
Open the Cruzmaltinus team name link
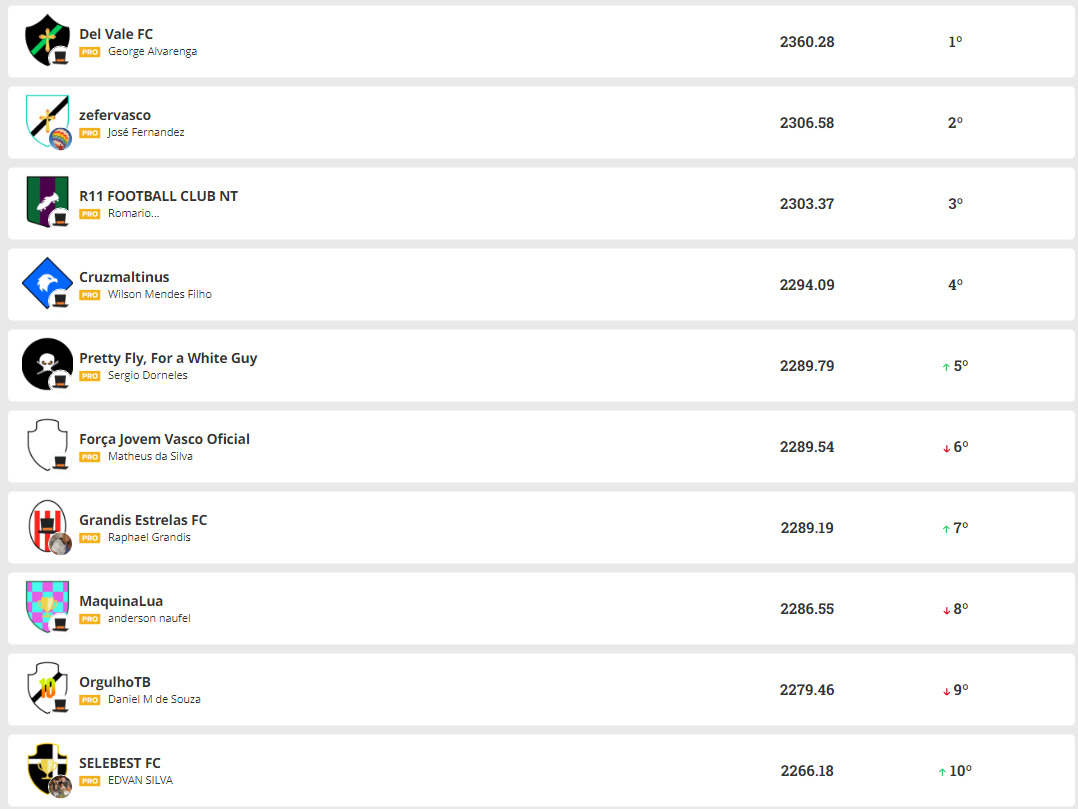[x=124, y=277]
